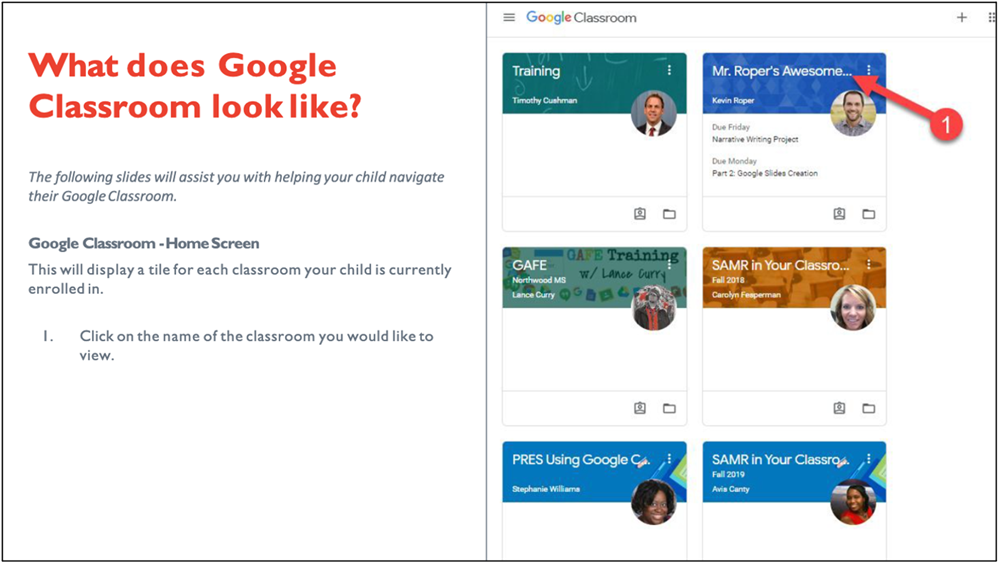Click Lance Curry's profile photo
This screenshot has height=563, width=999.
tap(653, 308)
